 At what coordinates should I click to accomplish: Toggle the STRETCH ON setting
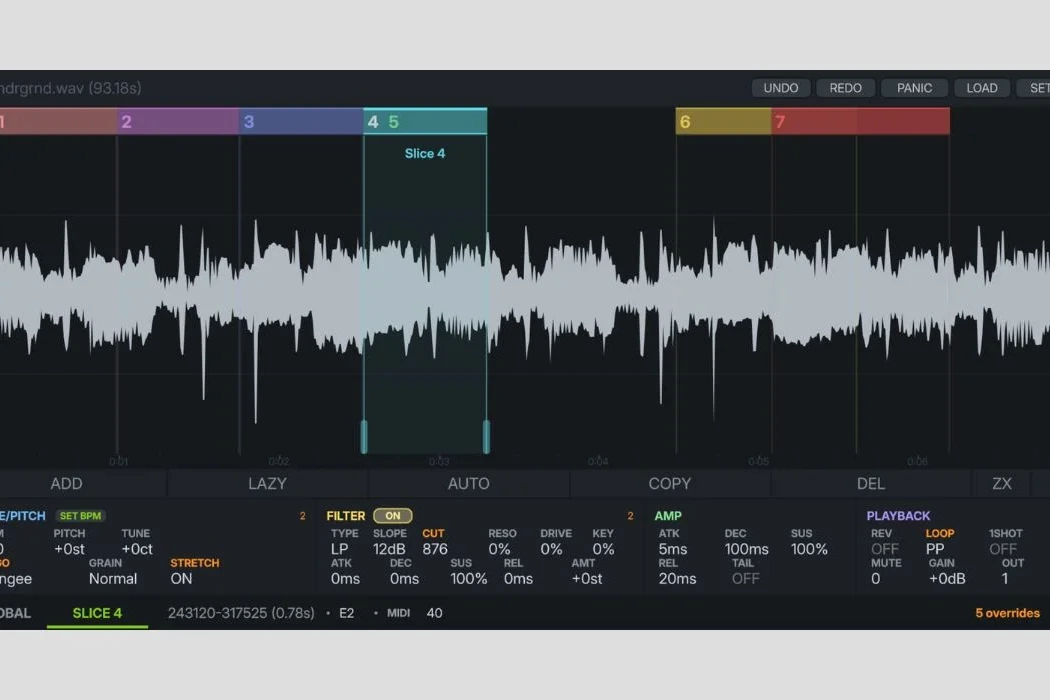point(181,578)
